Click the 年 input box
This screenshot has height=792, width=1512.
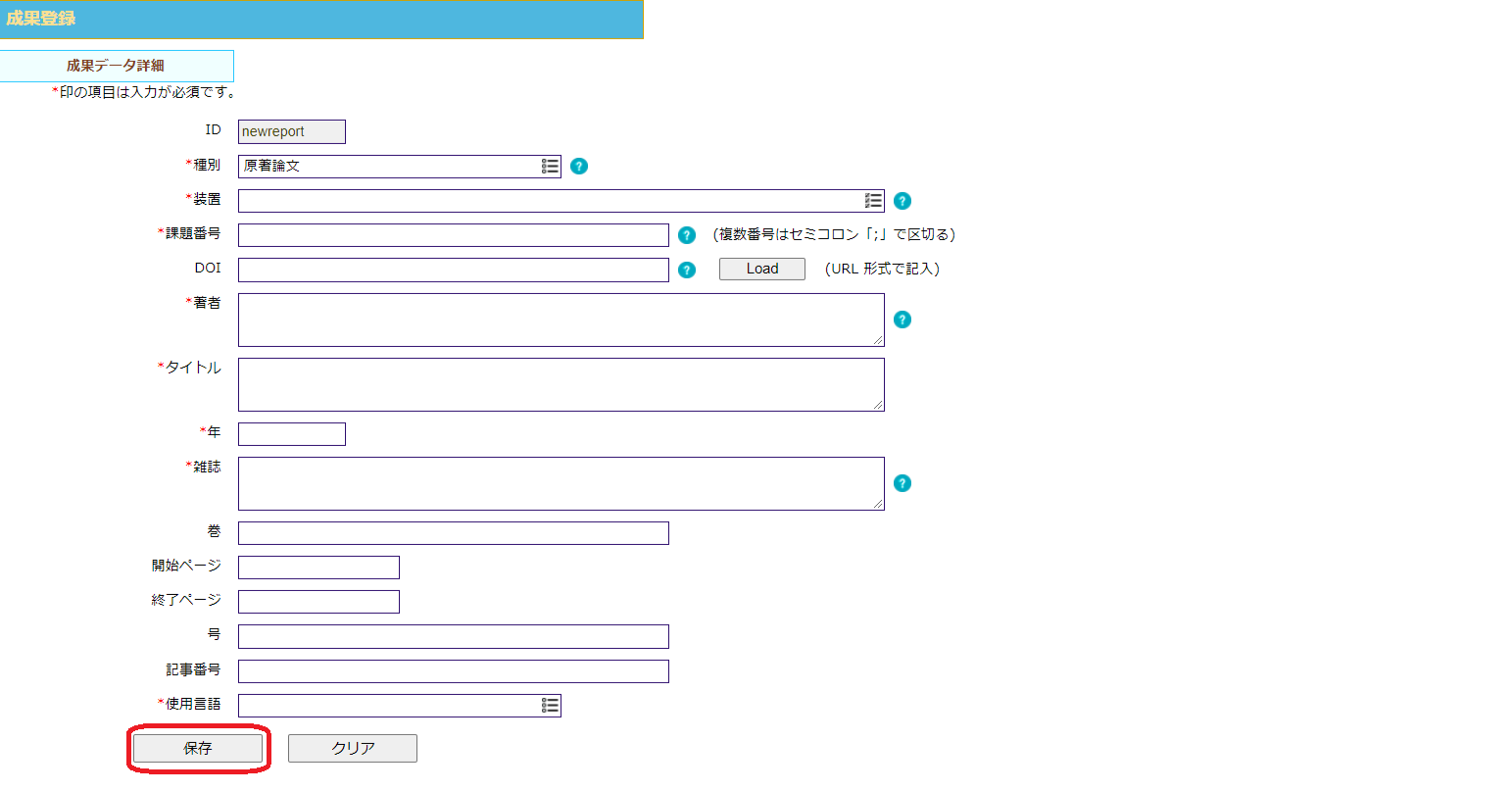coord(291,433)
